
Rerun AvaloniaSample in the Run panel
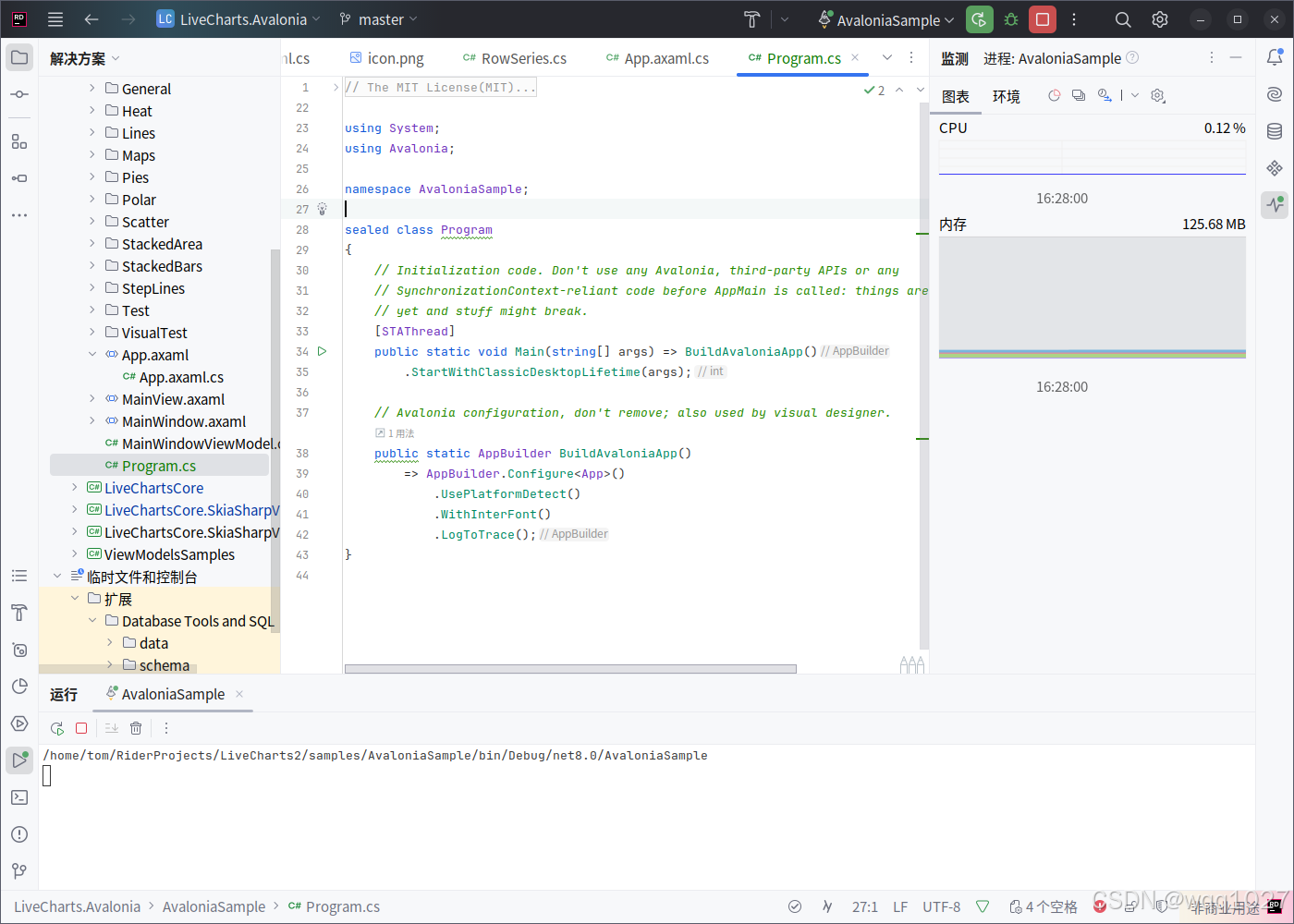click(x=57, y=728)
